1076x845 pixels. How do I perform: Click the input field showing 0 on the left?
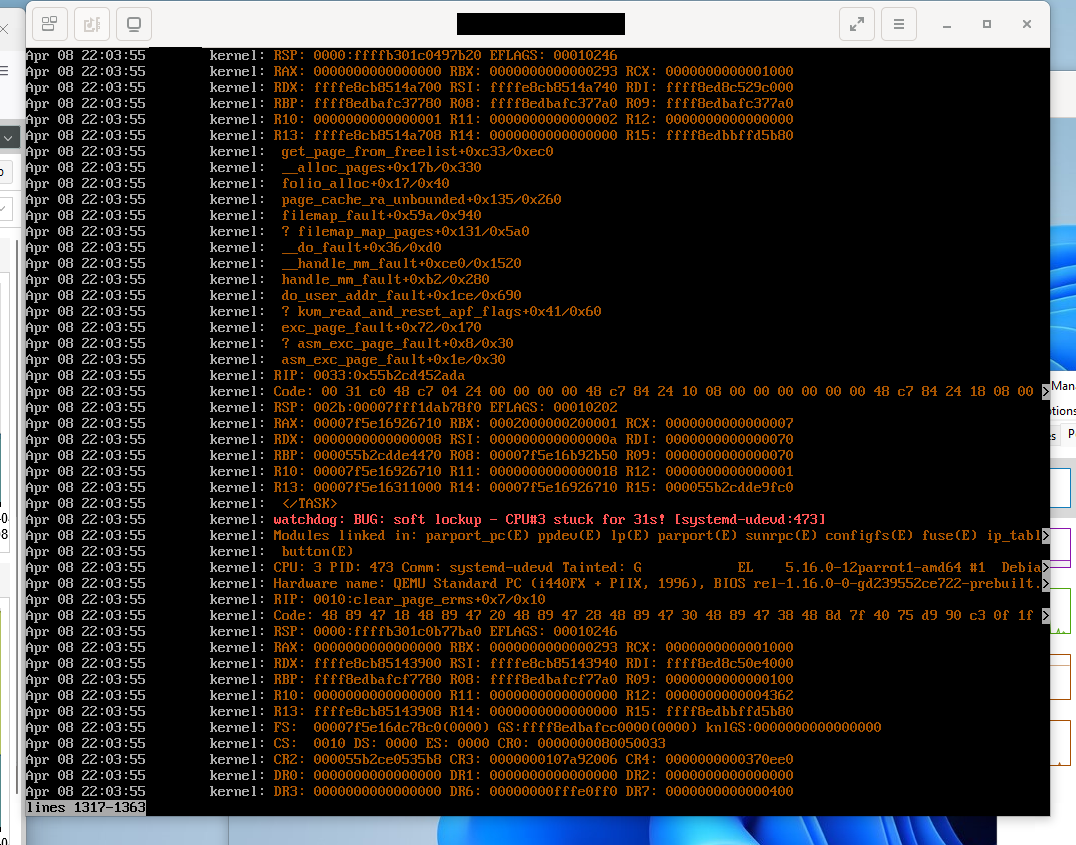tap(4, 172)
